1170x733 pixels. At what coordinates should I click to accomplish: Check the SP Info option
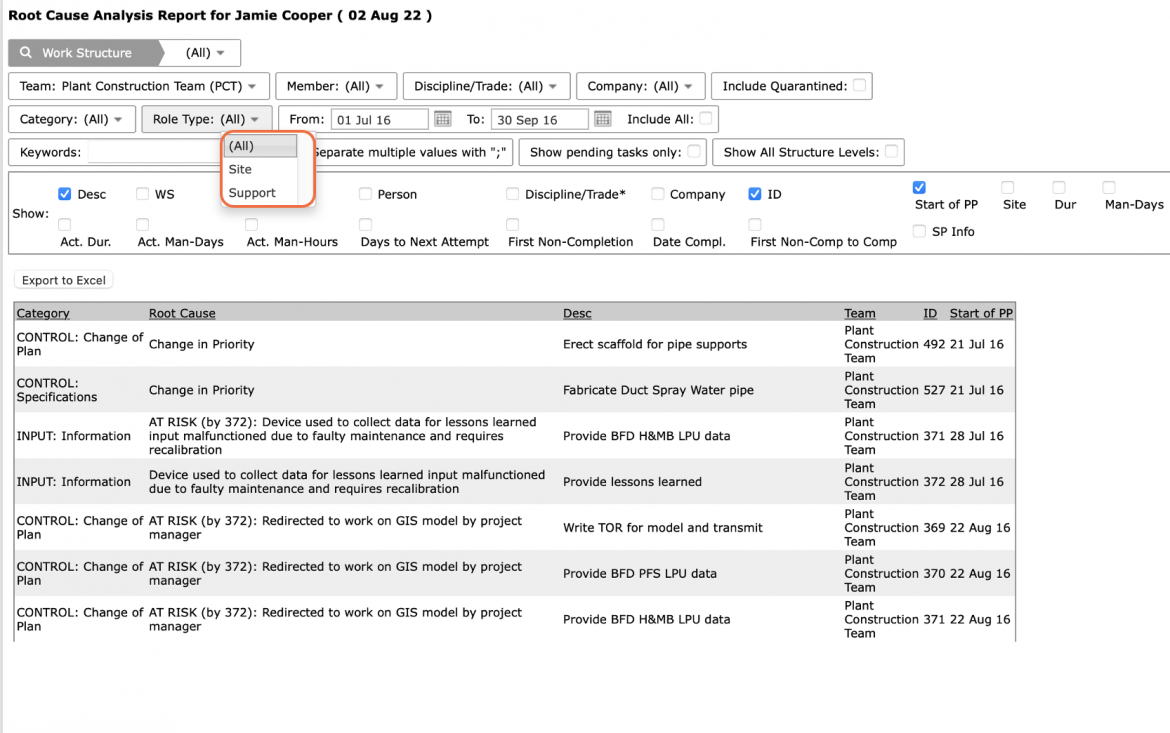tap(919, 231)
